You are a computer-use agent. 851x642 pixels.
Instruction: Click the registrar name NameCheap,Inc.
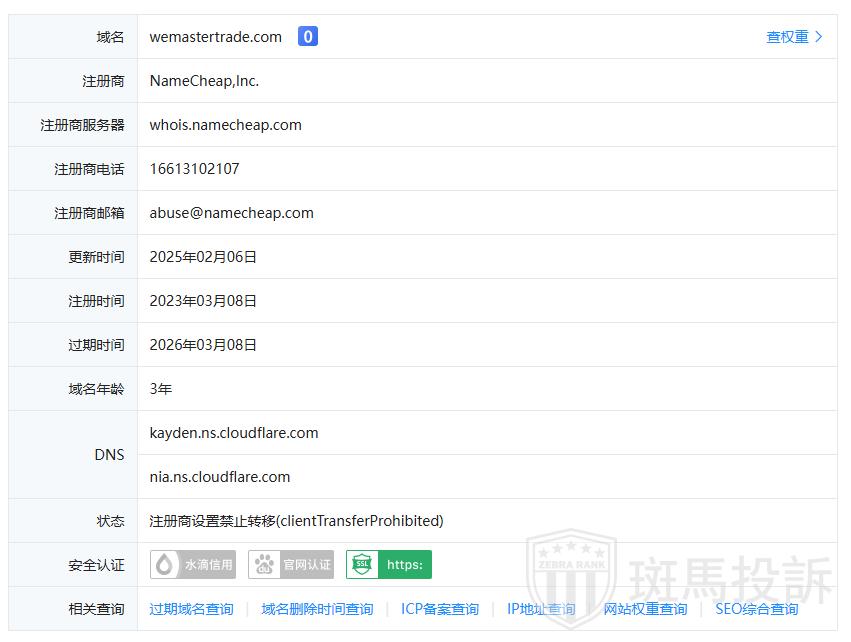pos(204,81)
